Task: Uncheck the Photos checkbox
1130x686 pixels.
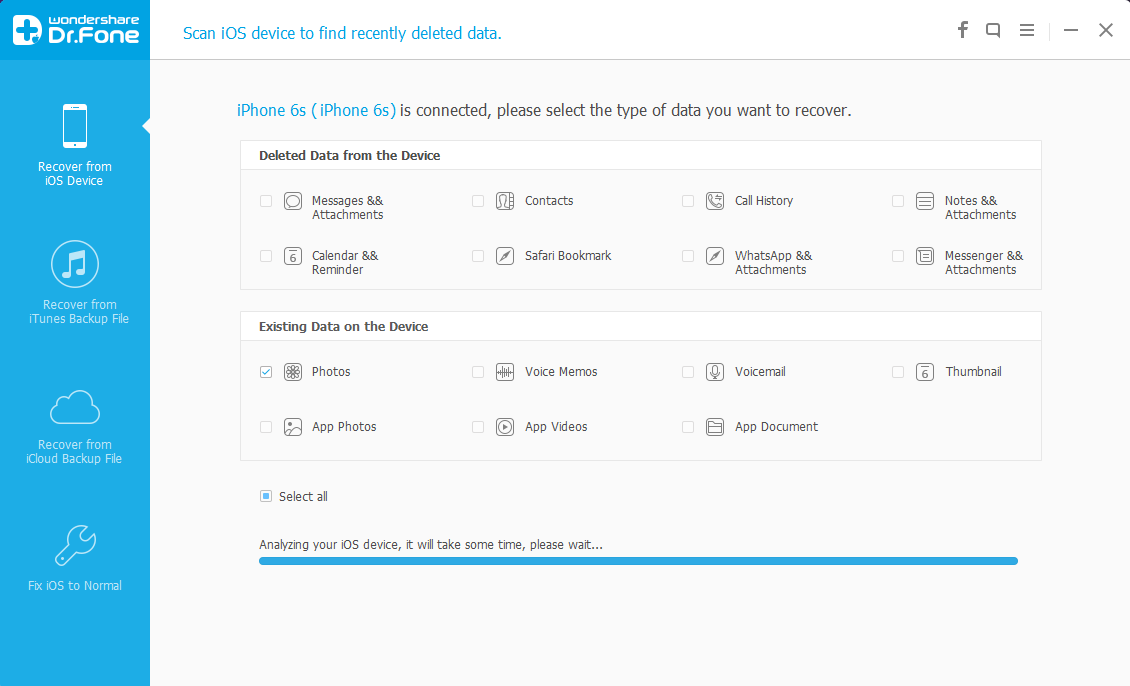Action: click(x=266, y=372)
